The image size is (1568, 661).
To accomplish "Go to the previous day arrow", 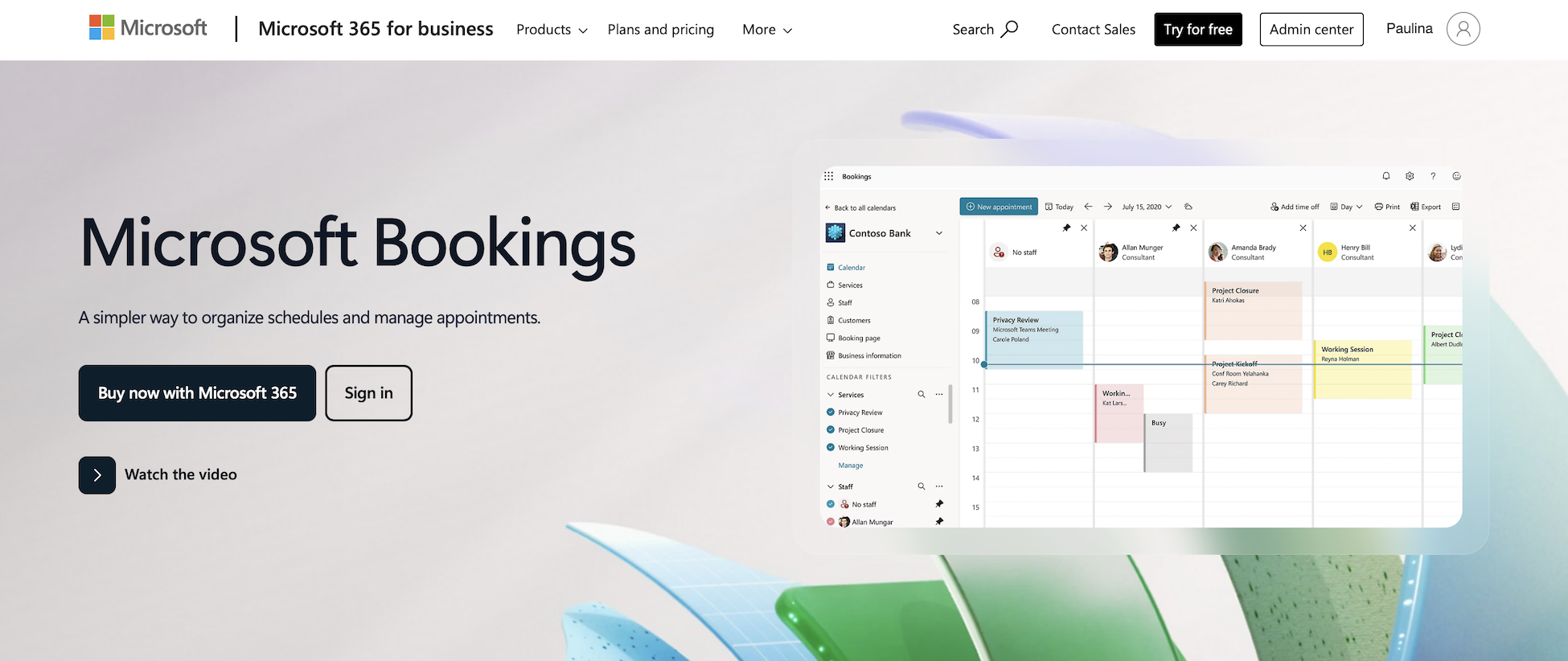I will click(x=1088, y=207).
